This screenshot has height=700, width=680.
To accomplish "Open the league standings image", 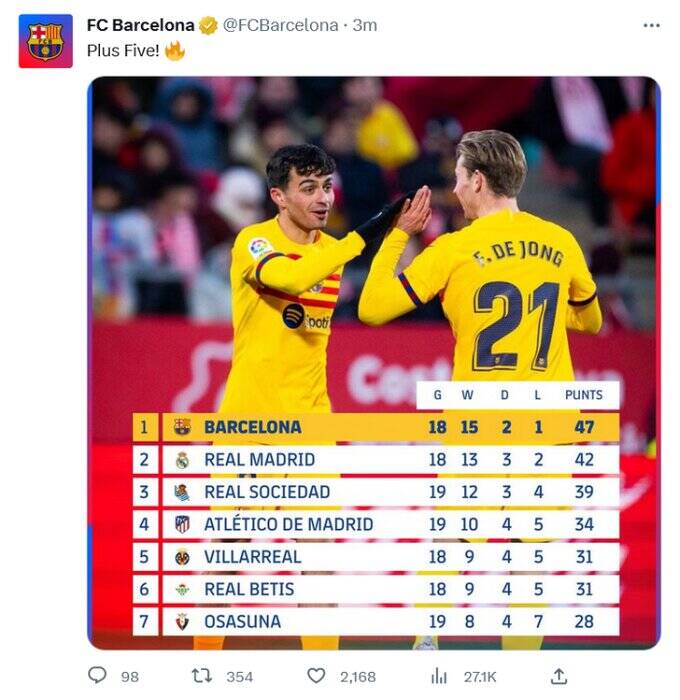I will (373, 250).
